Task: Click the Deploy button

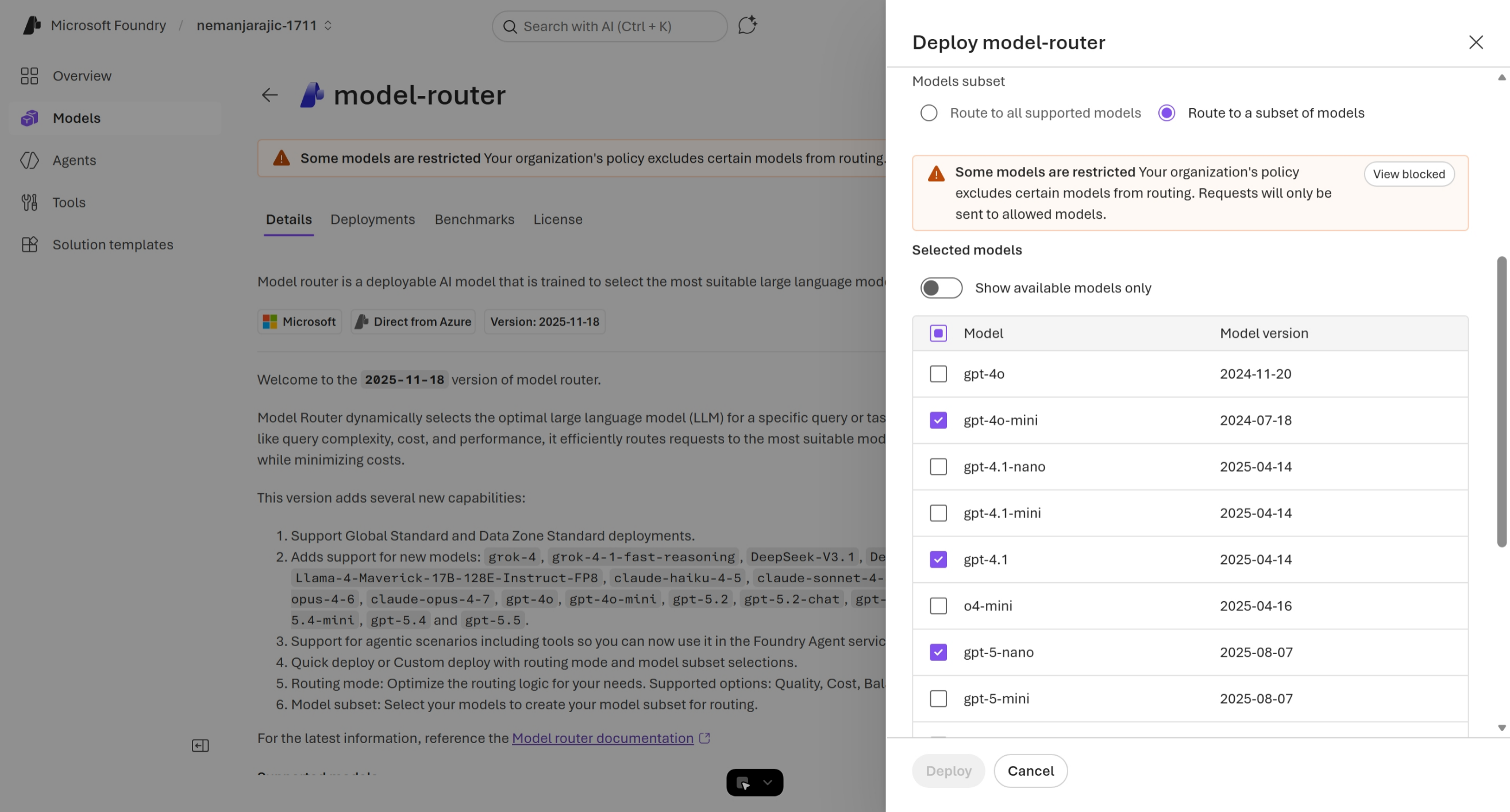Action: pos(949,771)
